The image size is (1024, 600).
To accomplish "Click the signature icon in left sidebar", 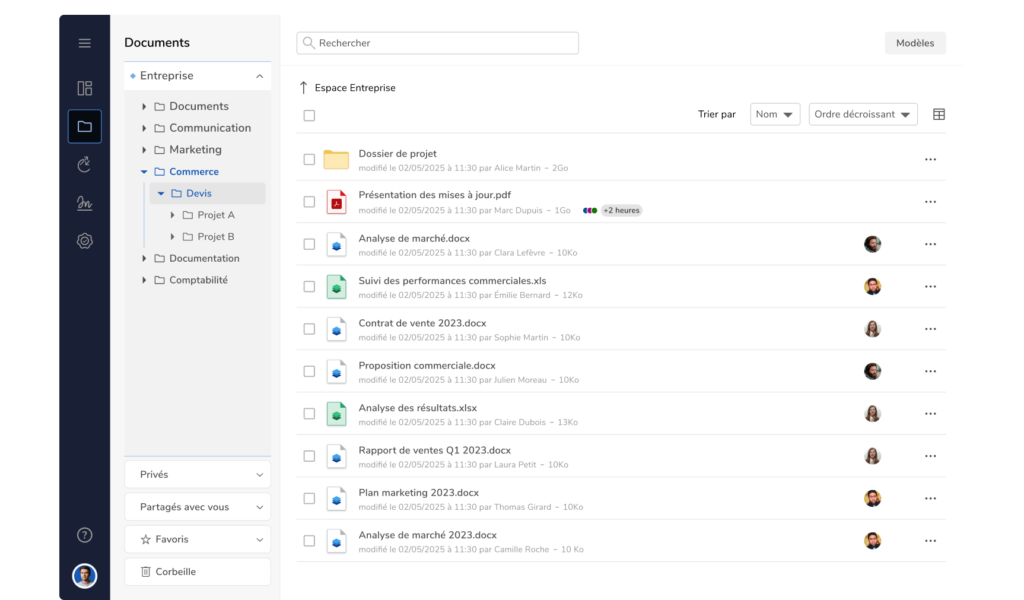I will pos(85,203).
